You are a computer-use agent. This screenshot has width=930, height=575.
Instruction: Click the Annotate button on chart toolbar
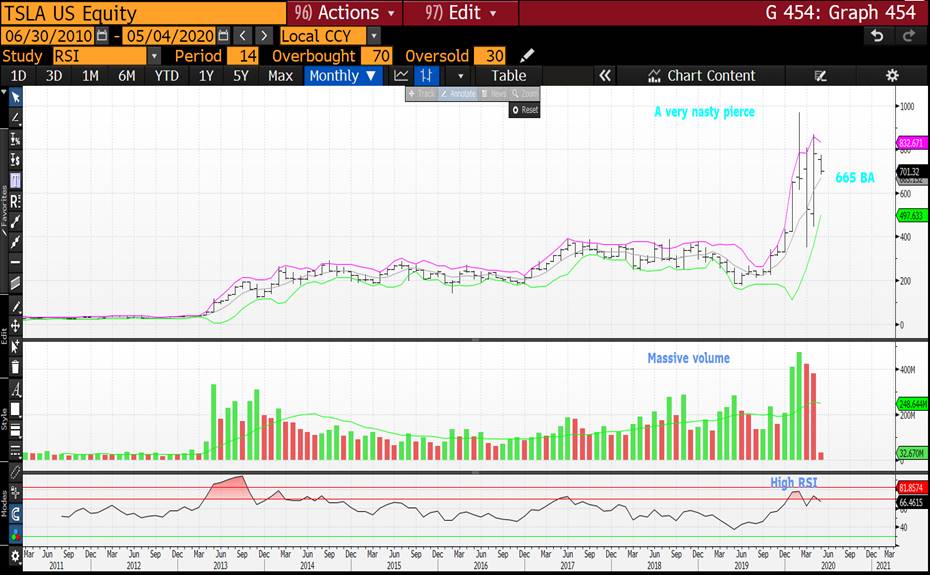457,94
